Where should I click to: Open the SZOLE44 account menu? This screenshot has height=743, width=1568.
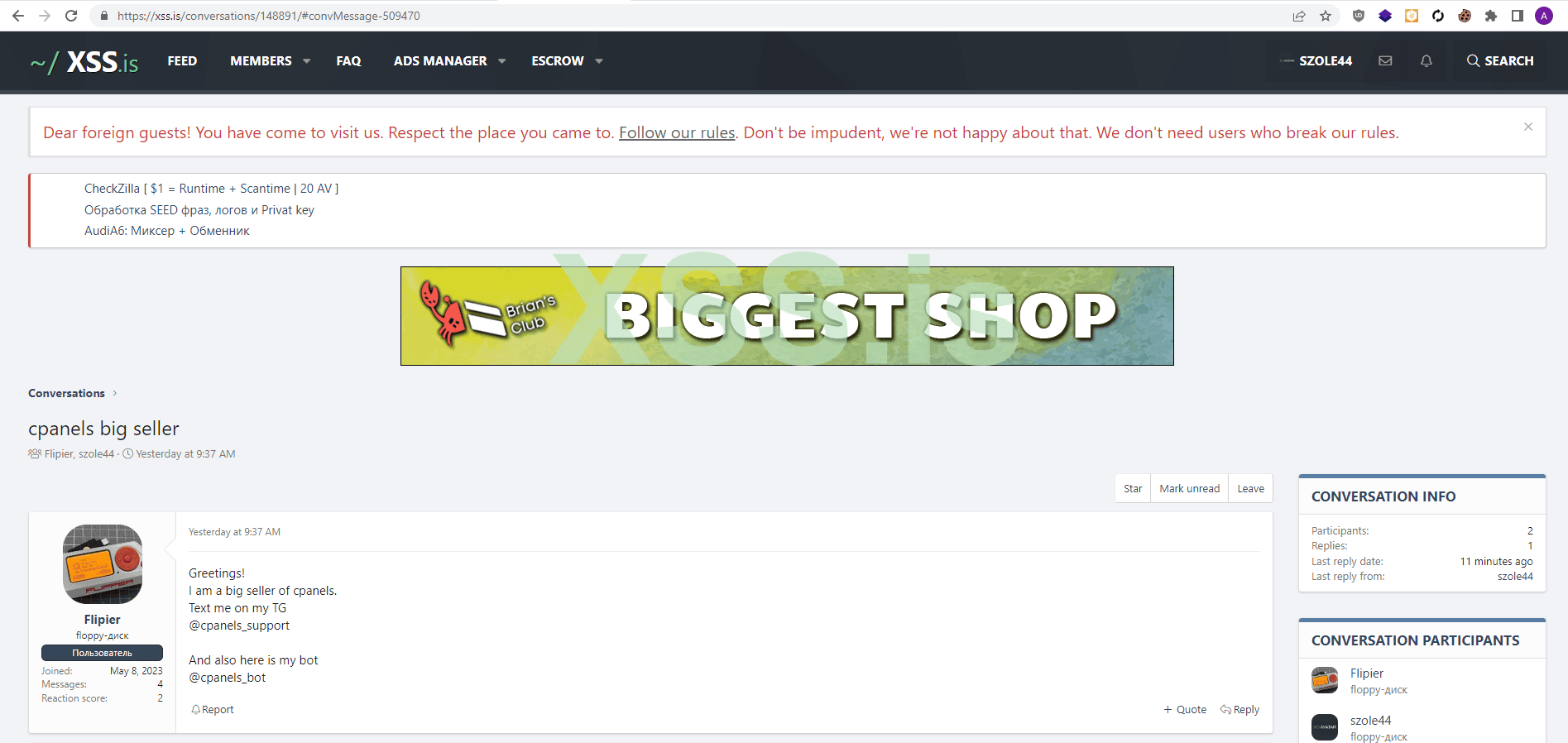tap(1316, 61)
